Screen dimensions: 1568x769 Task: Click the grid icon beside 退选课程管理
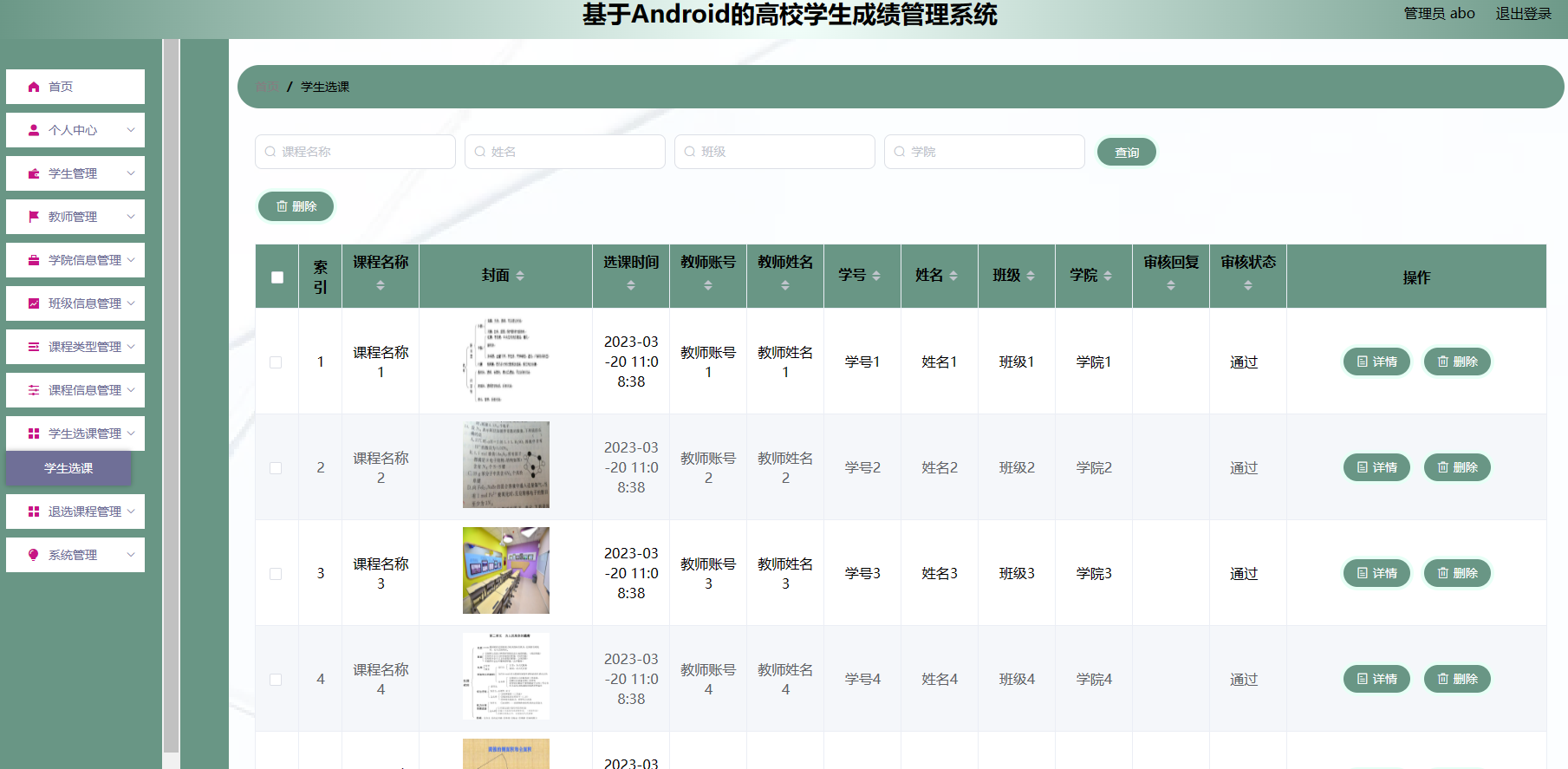pyautogui.click(x=34, y=512)
